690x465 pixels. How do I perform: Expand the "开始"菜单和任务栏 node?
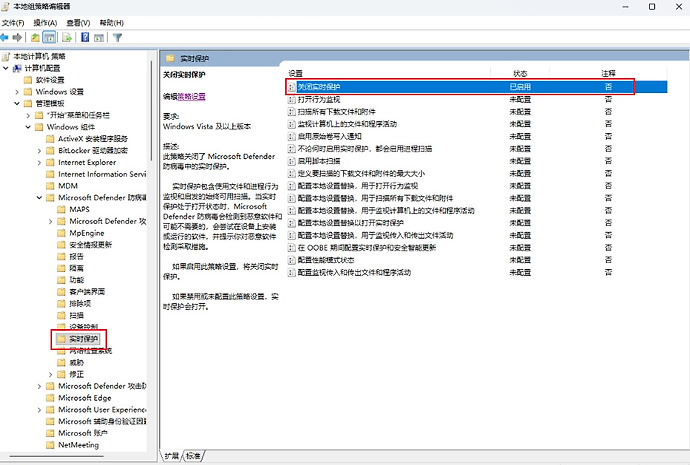[28, 115]
